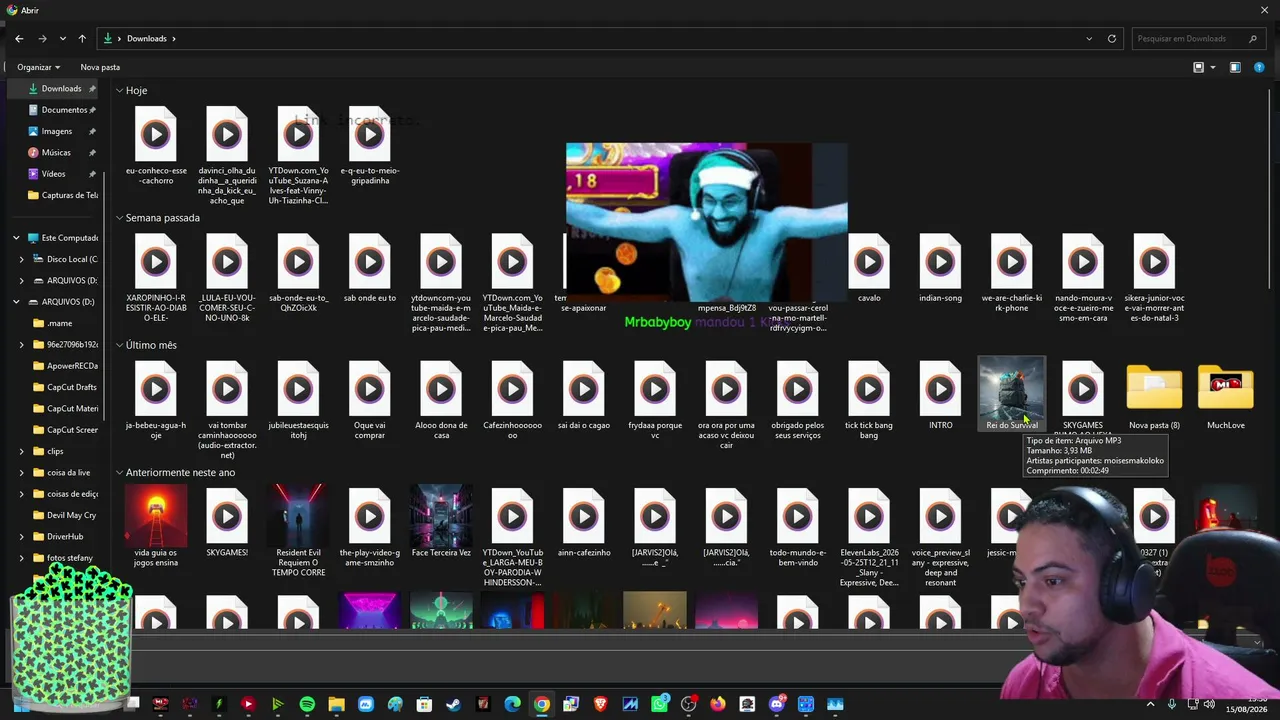1280x720 pixels.
Task: Open Downloads in the navigation sidebar
Action: (x=62, y=89)
